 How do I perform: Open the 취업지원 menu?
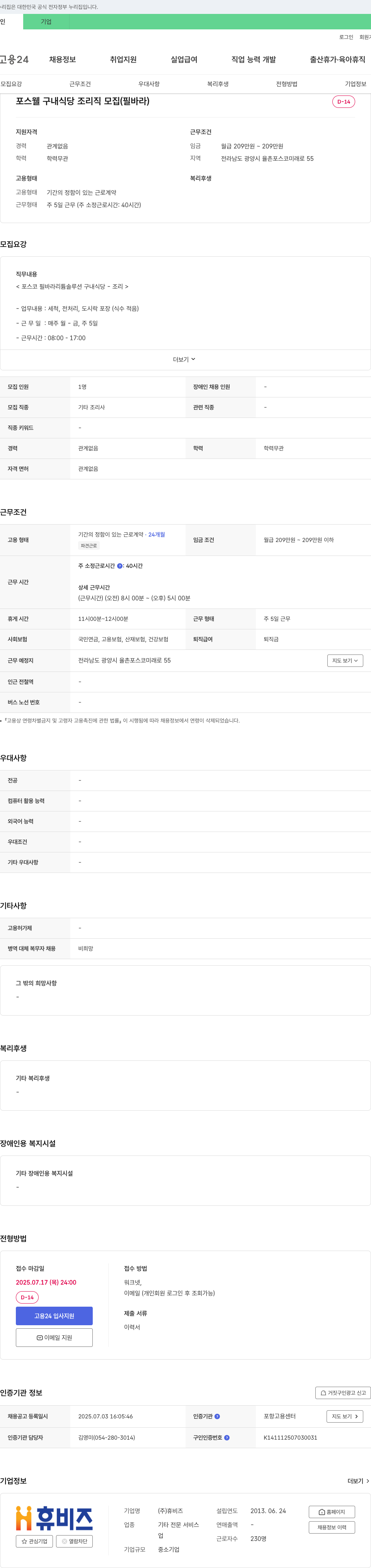pos(123,60)
